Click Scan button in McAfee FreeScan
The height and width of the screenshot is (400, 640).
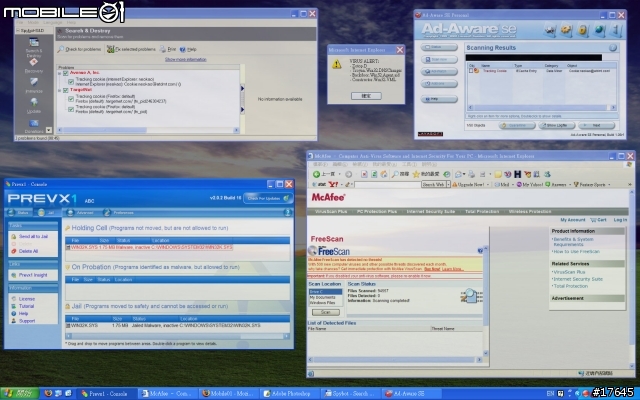(x=326, y=312)
